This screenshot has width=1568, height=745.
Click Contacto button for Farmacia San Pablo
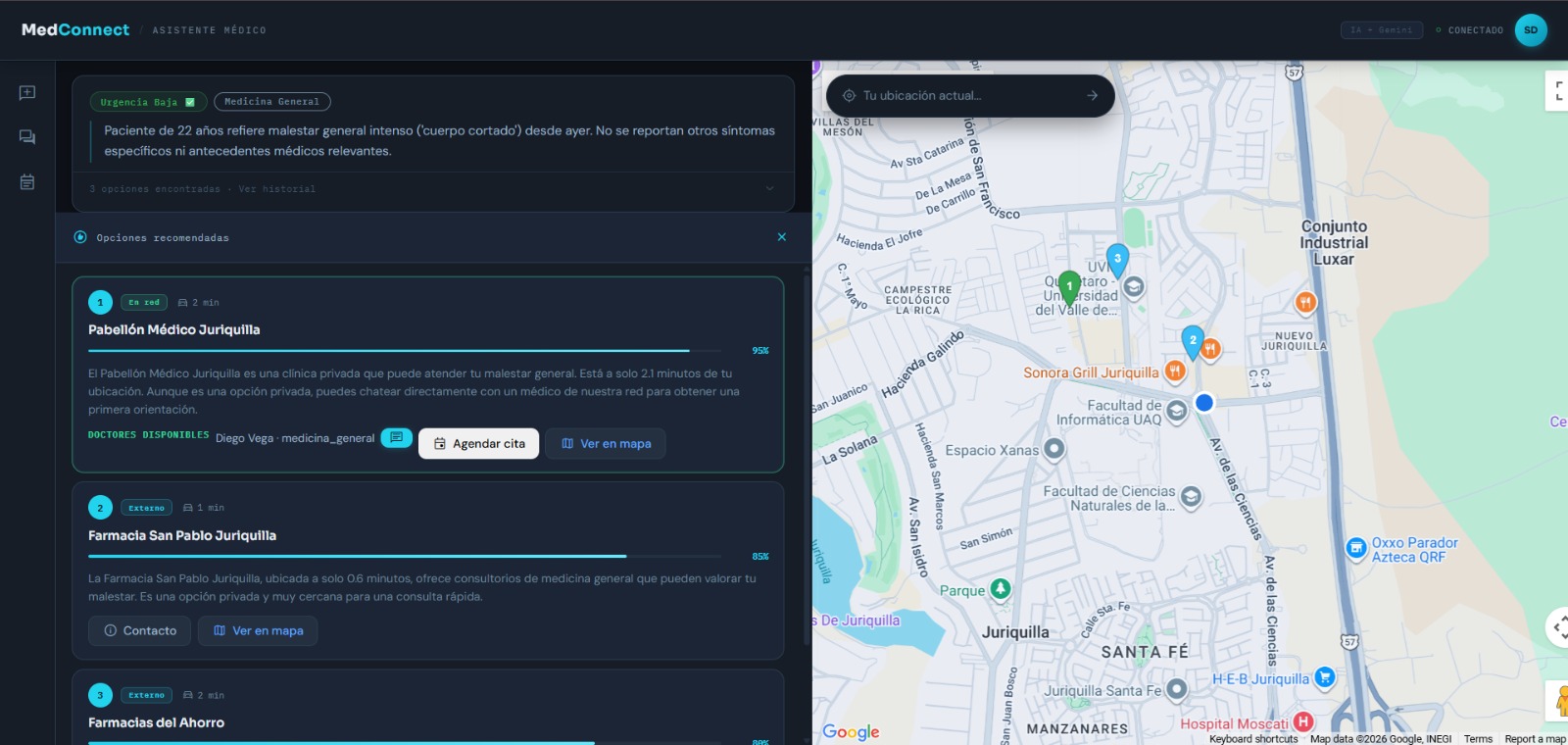[x=140, y=631]
